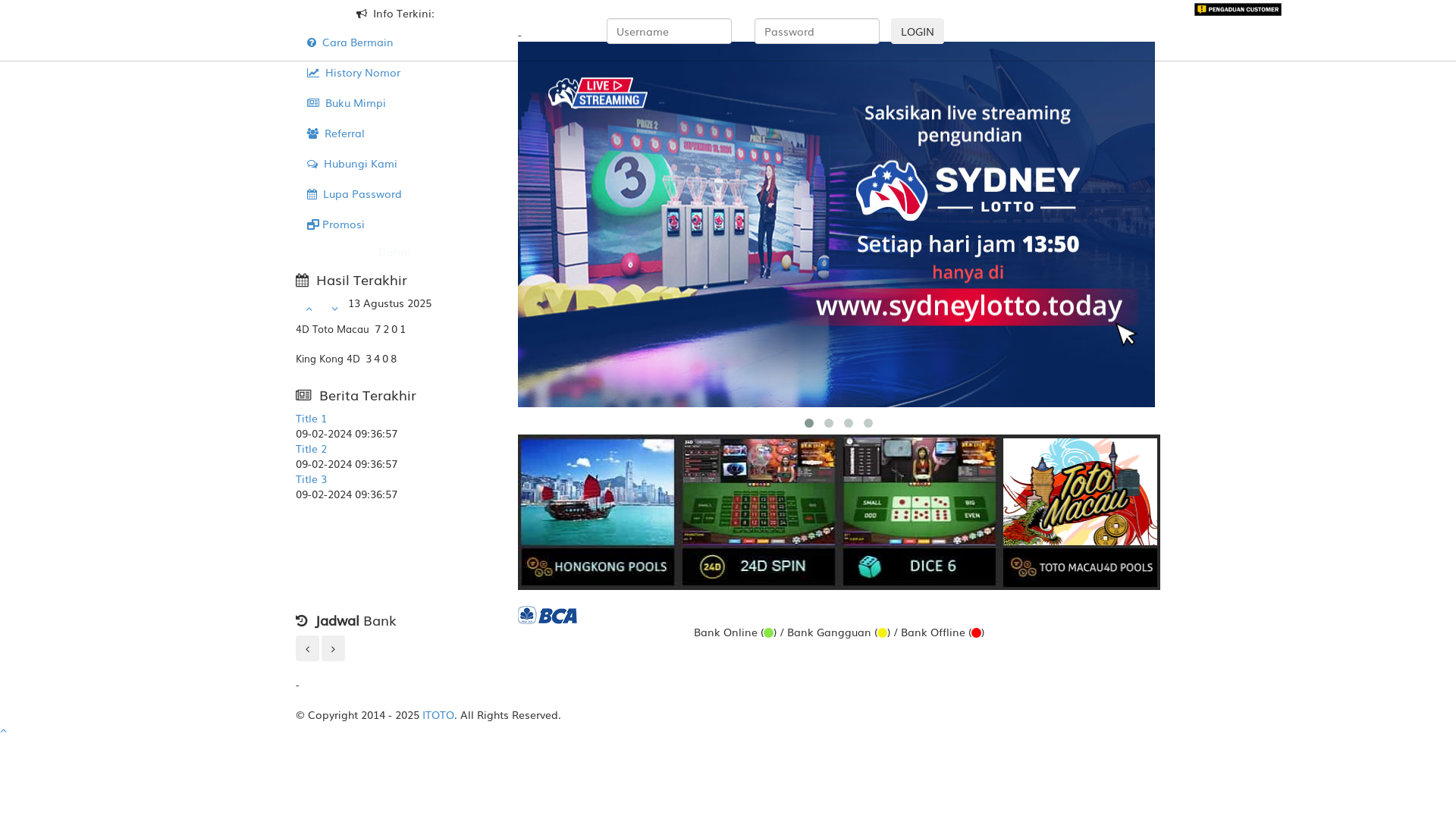Click the Cara Bermain question icon
This screenshot has width=1456, height=819.
click(x=312, y=42)
